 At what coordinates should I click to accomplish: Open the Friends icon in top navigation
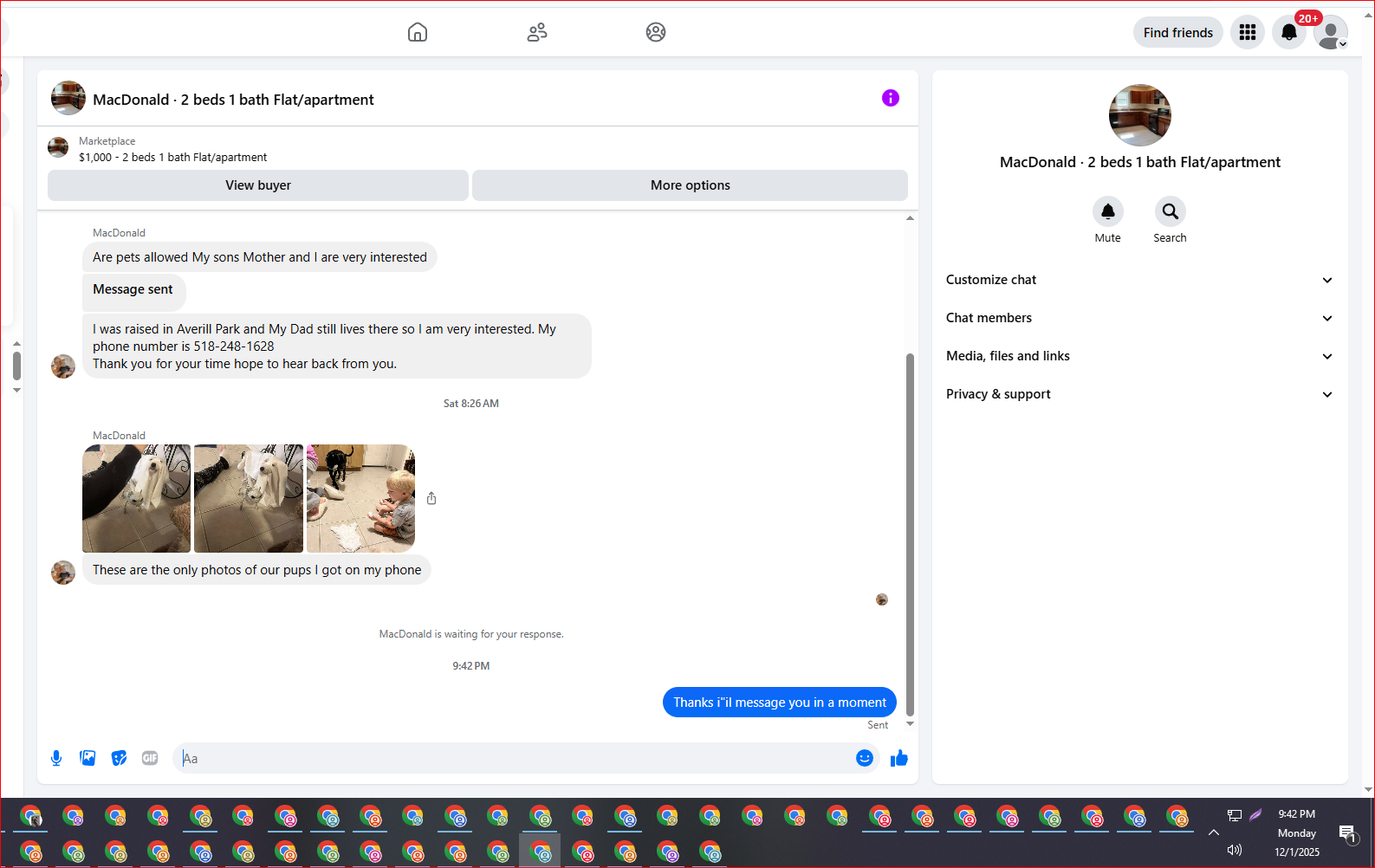(x=537, y=33)
